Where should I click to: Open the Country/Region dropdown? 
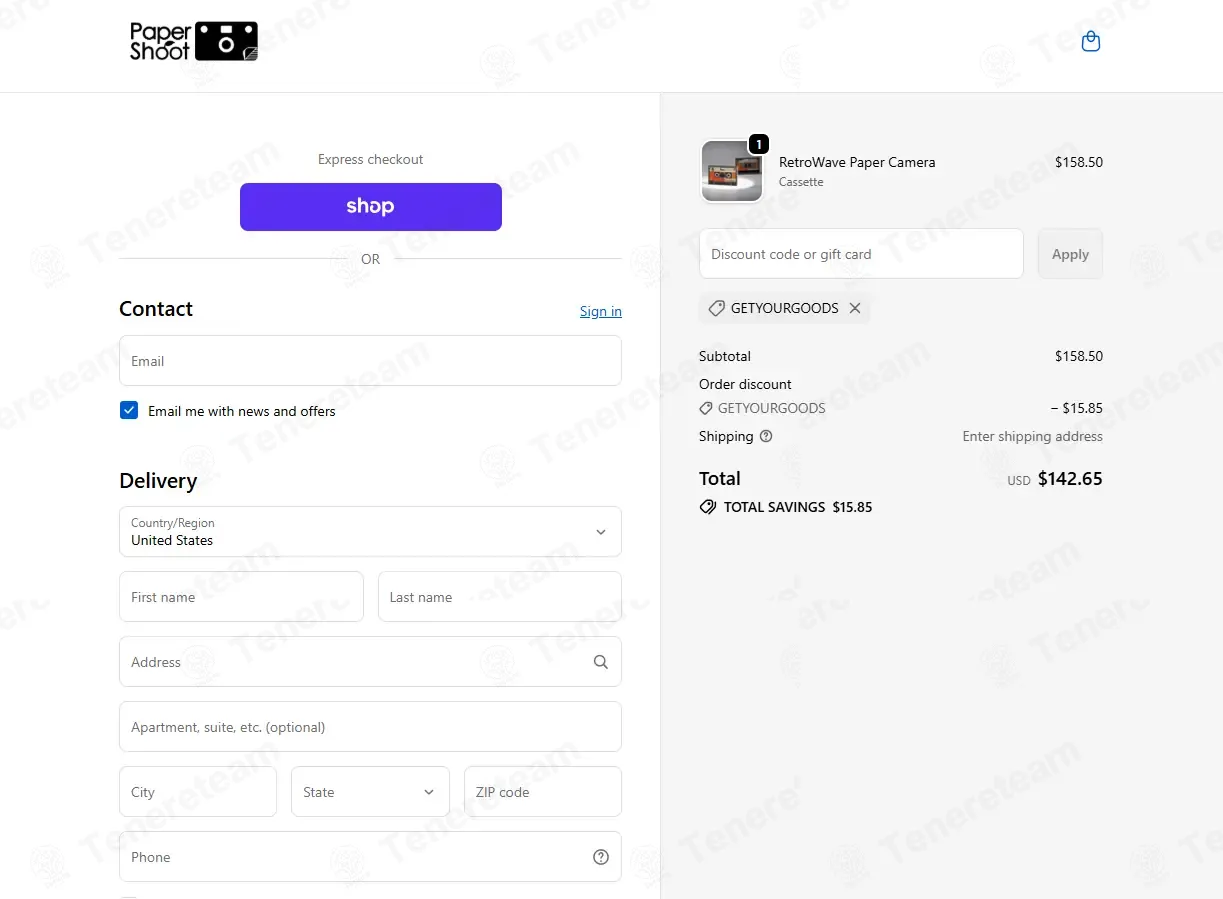click(370, 532)
